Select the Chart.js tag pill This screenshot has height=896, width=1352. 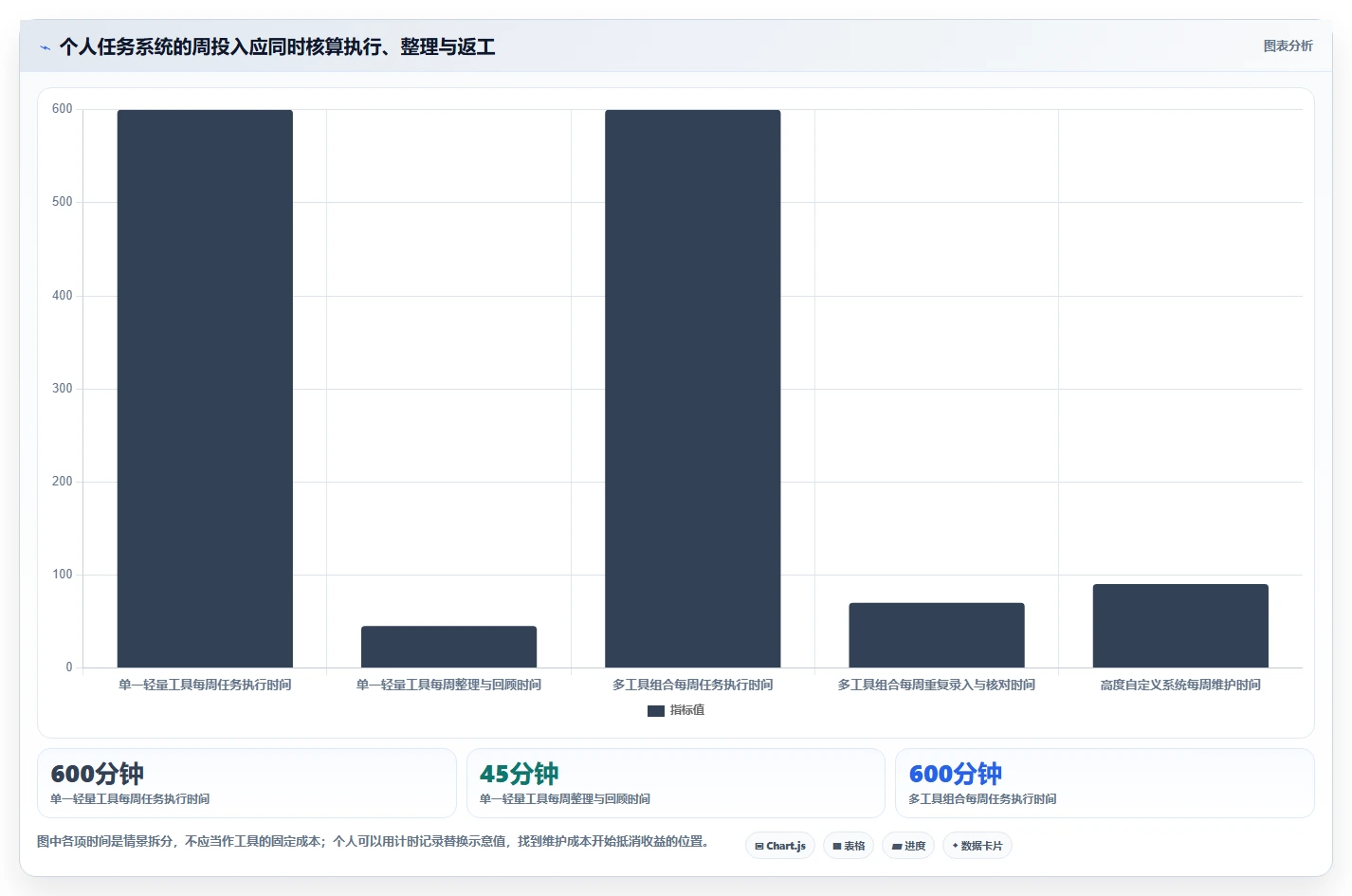pos(780,846)
